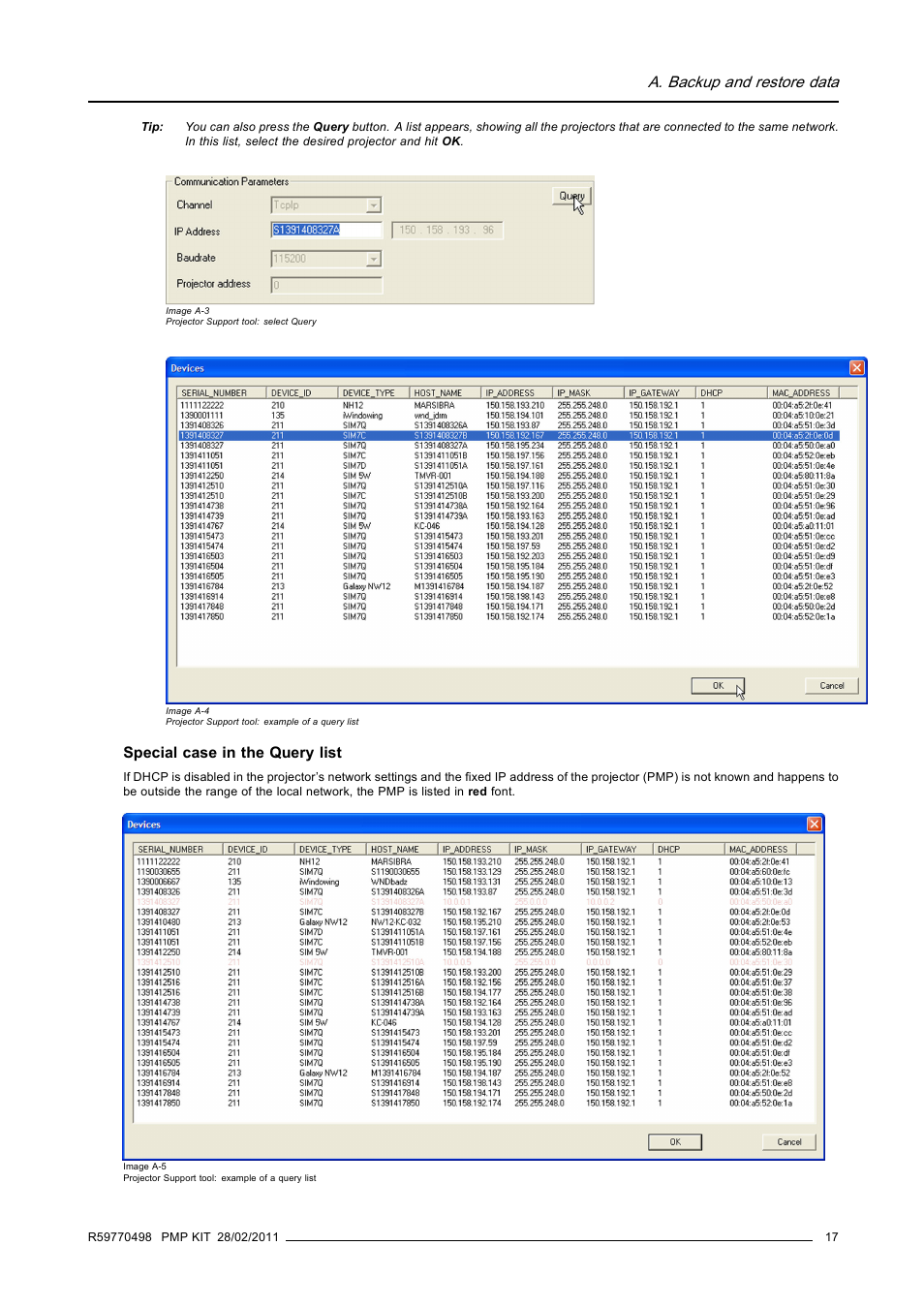This screenshot has width=924, height=1308.
Task: Click the IP Address field containing S1391408327A
Action: pyautogui.click(x=326, y=230)
